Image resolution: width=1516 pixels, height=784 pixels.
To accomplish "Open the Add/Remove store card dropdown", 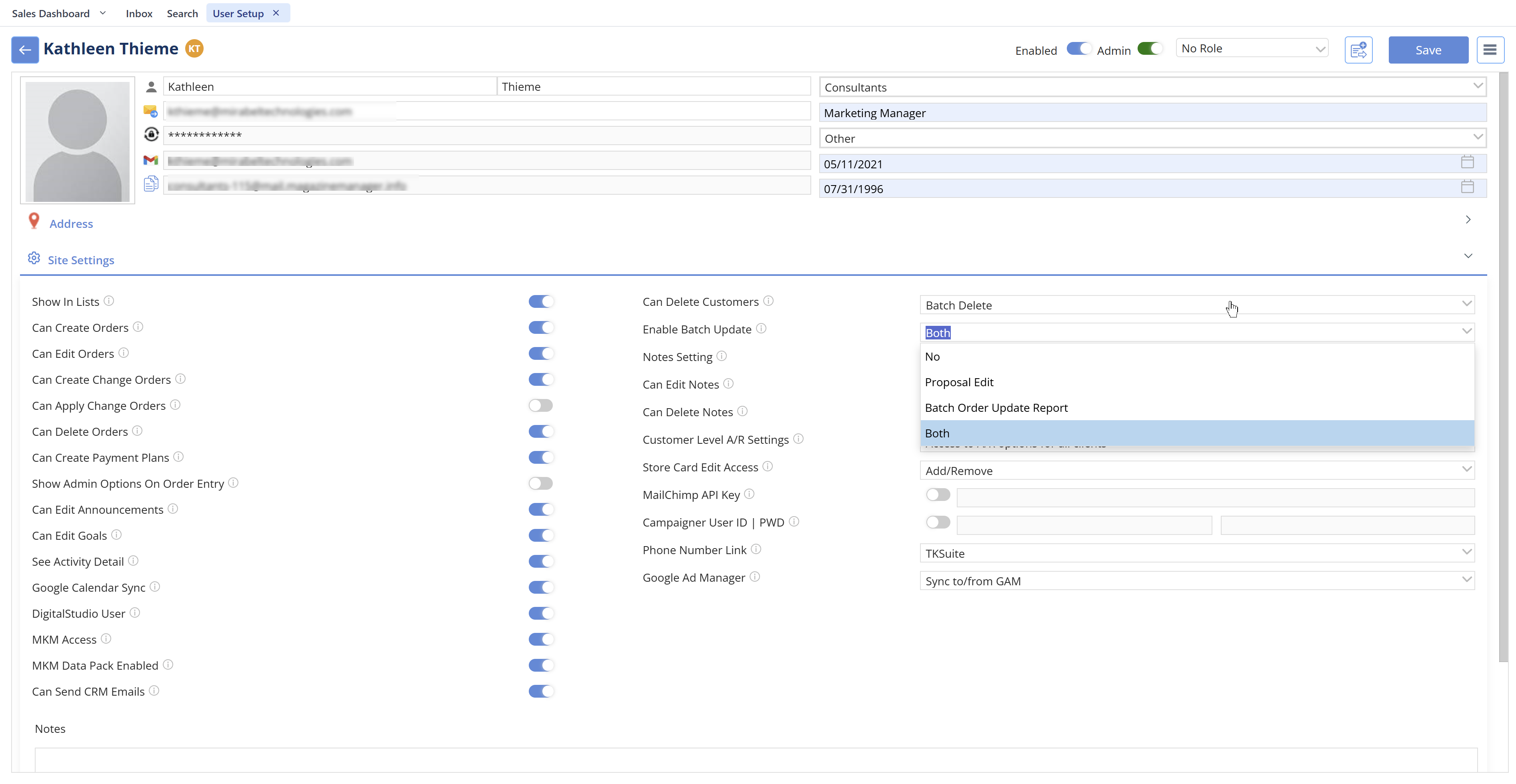I will click(x=1197, y=471).
